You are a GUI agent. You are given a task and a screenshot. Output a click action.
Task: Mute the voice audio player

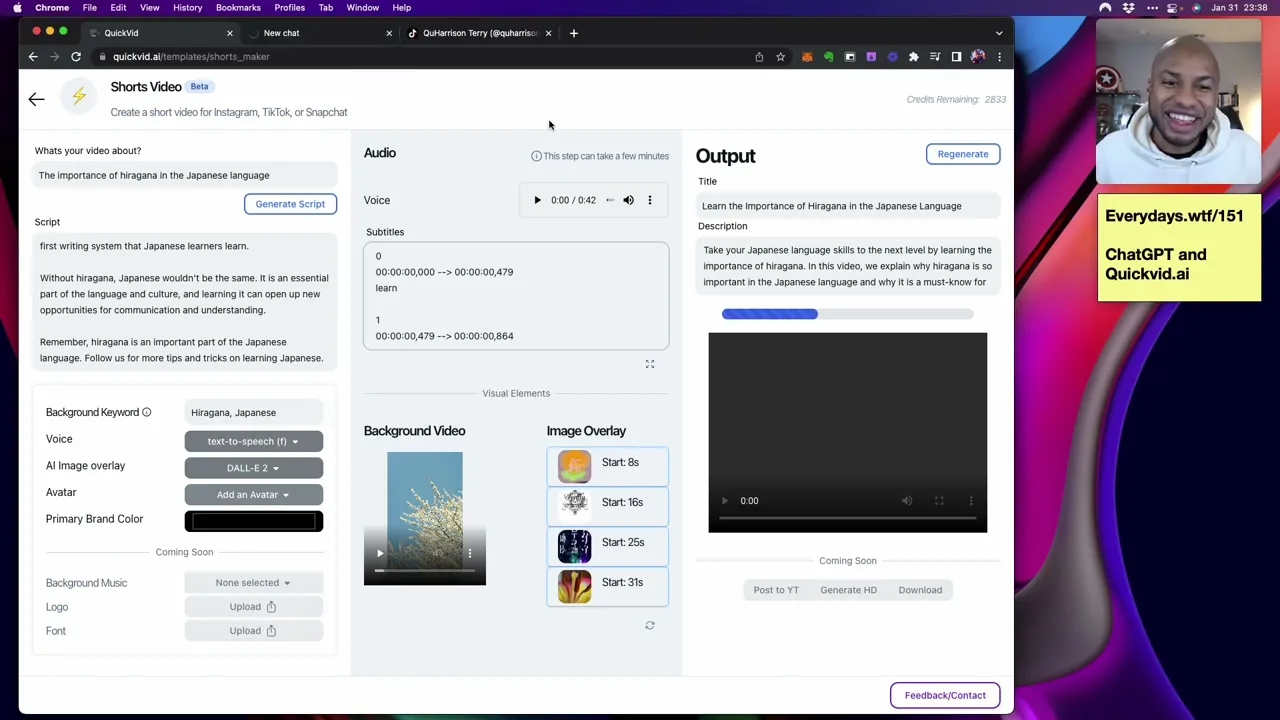coord(628,200)
